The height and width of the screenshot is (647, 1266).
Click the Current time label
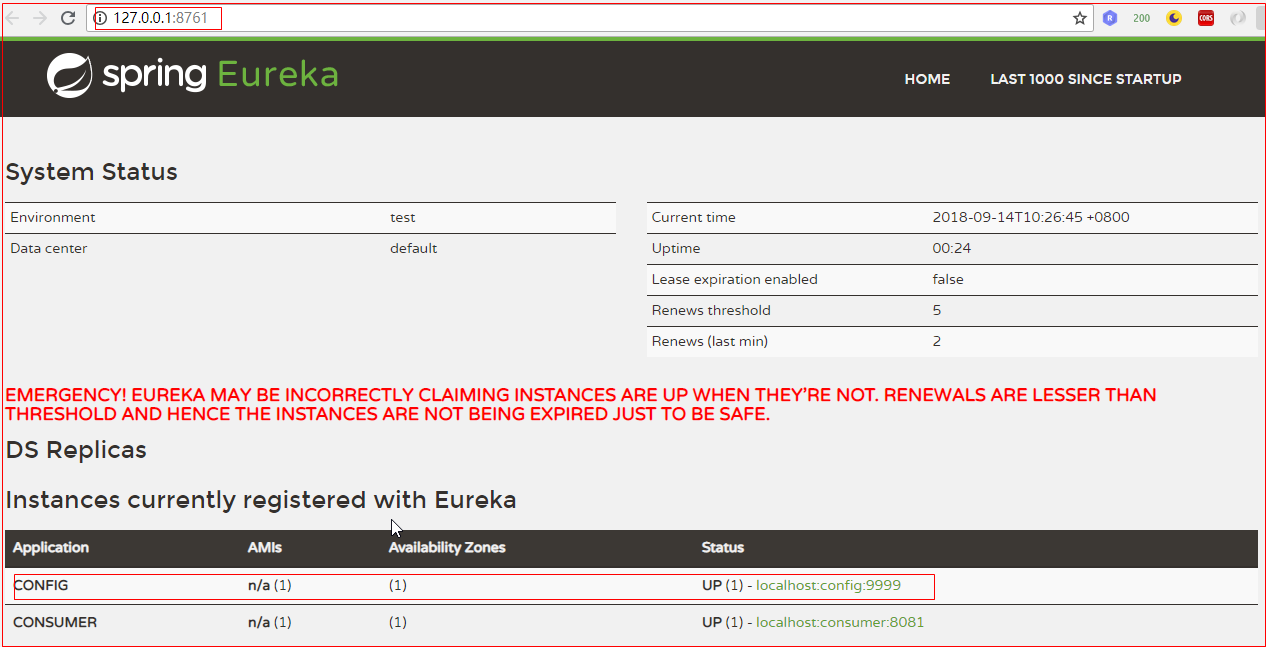click(693, 217)
